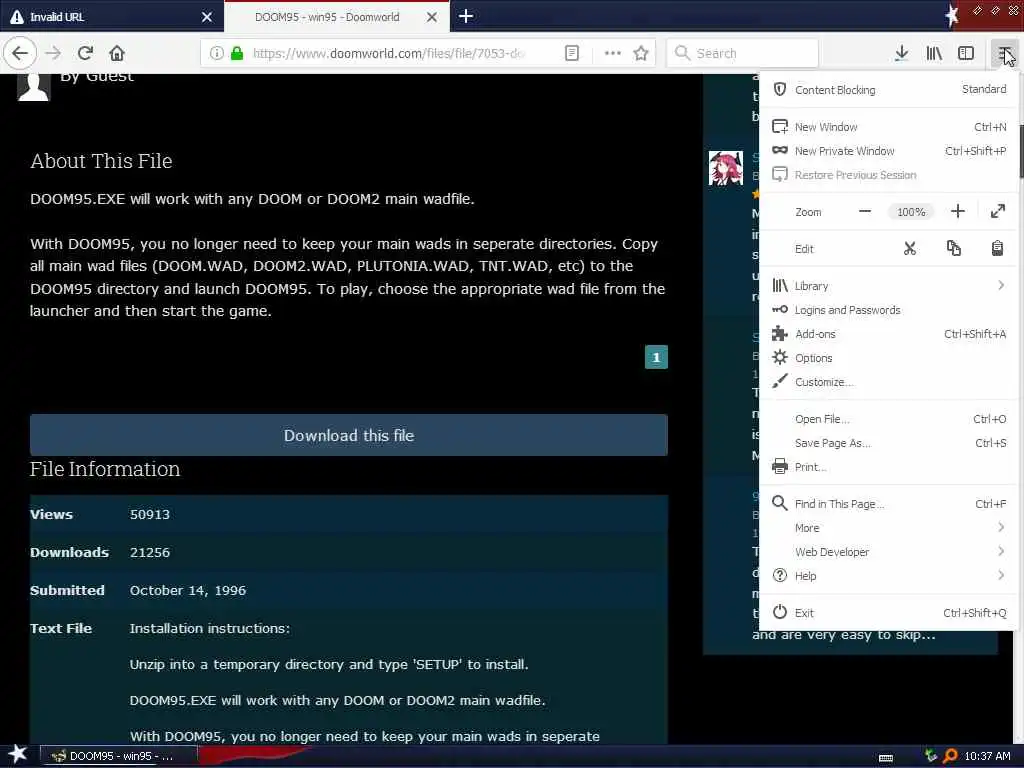Click the page vertical scrollbar thumb
Viewport: 1024px width, 768px height.
1021,151
